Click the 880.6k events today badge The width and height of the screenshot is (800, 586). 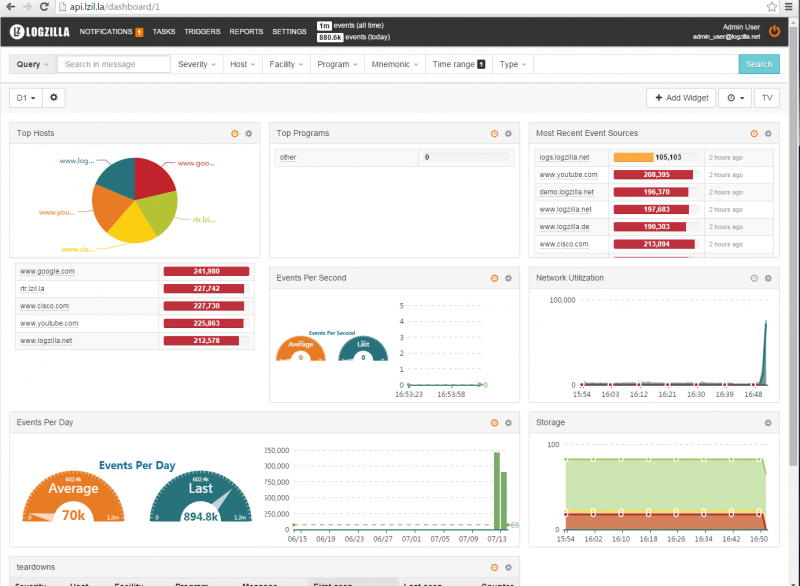tap(330, 37)
